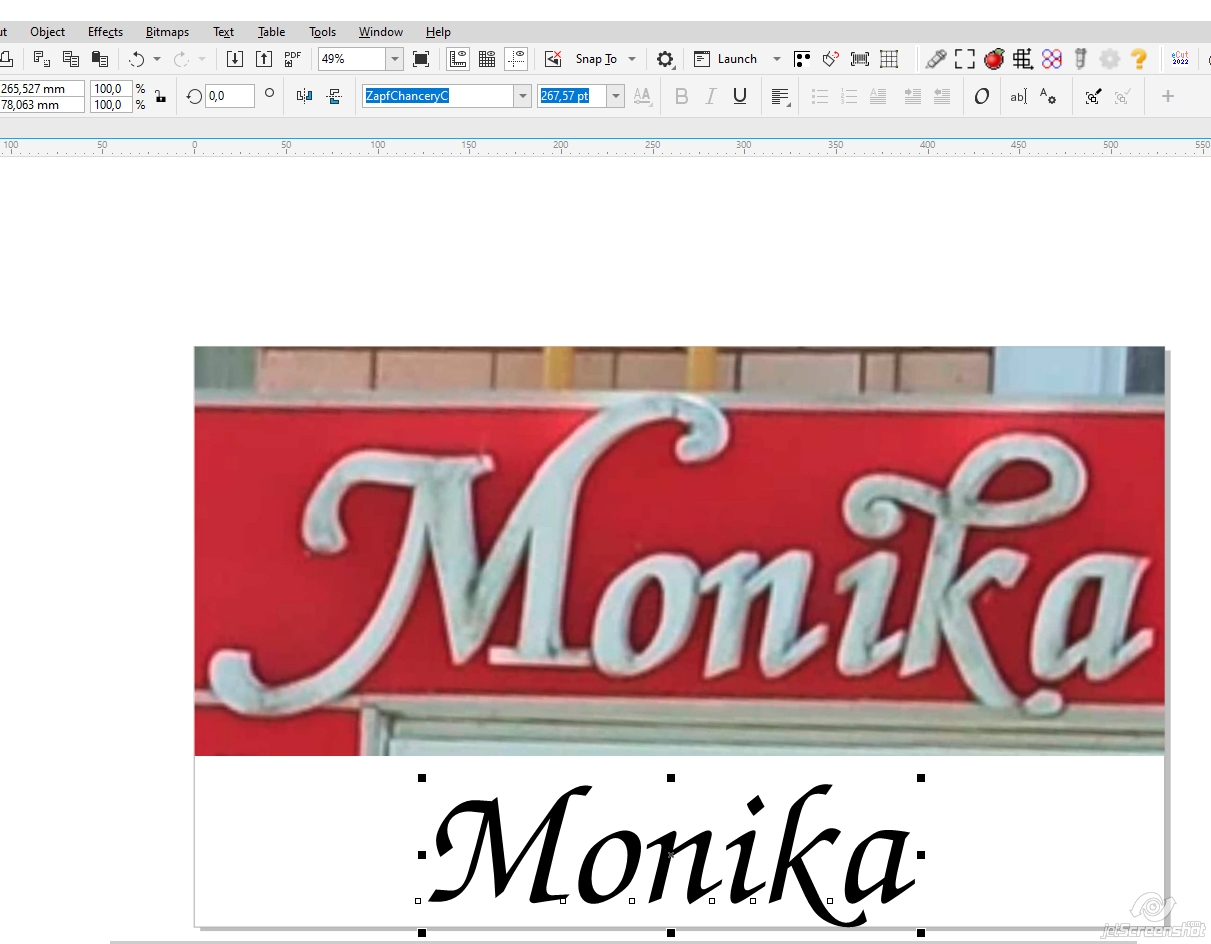The image size is (1211, 944).
Task: Click the barcode icon in toolbar
Action: point(860,59)
